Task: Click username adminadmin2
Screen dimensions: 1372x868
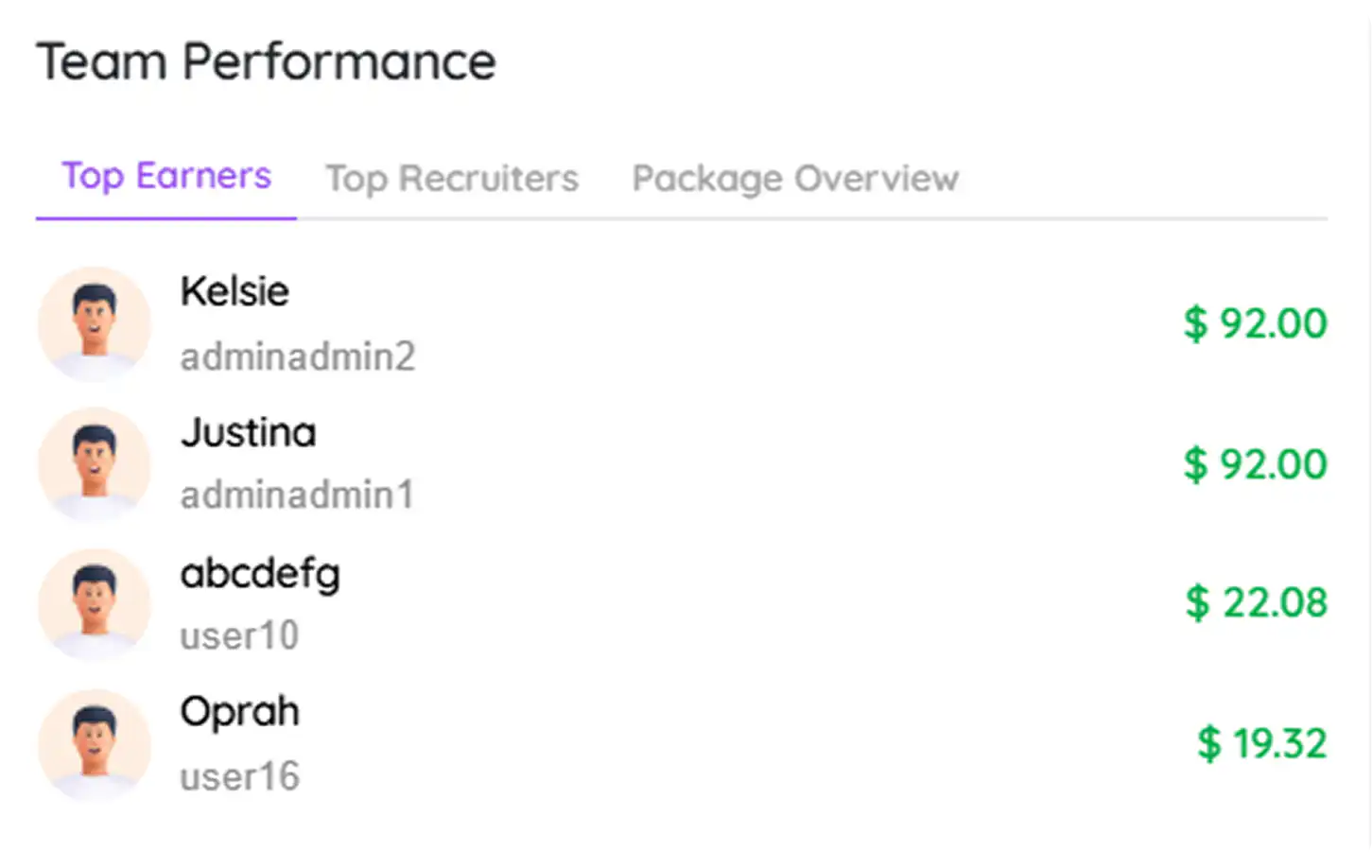Action: tap(298, 356)
